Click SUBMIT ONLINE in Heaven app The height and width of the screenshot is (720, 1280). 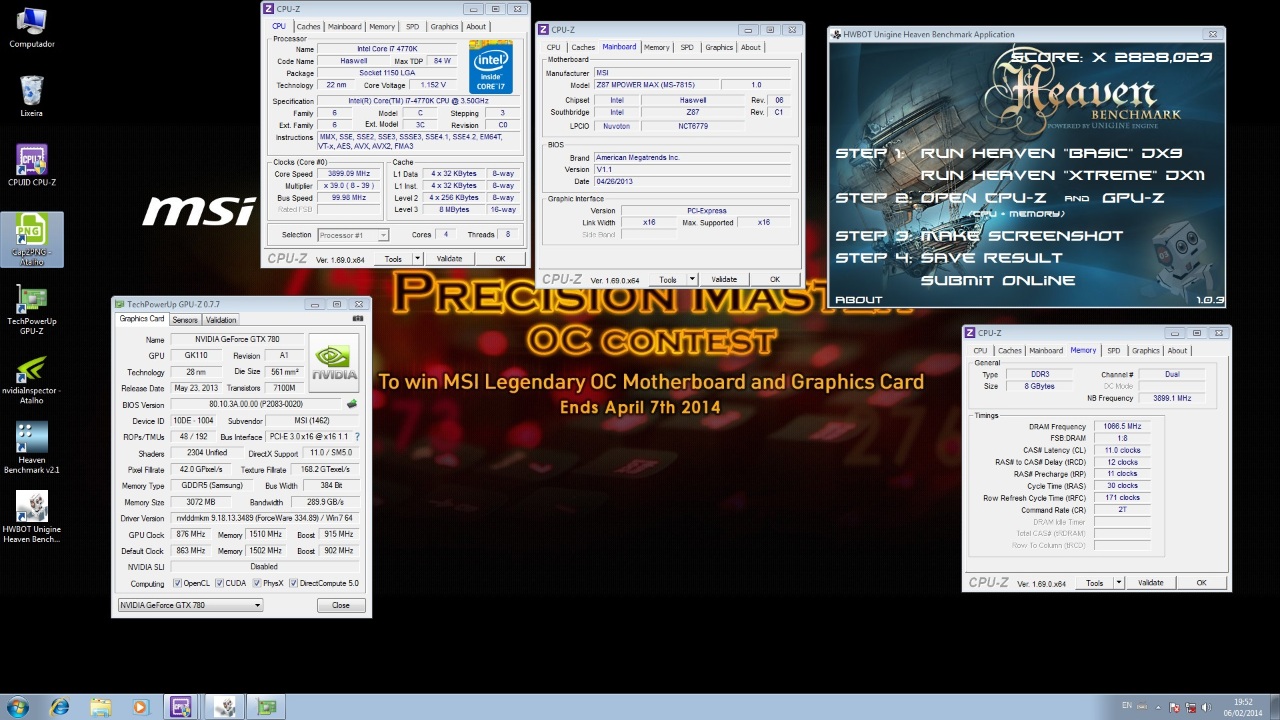(998, 281)
